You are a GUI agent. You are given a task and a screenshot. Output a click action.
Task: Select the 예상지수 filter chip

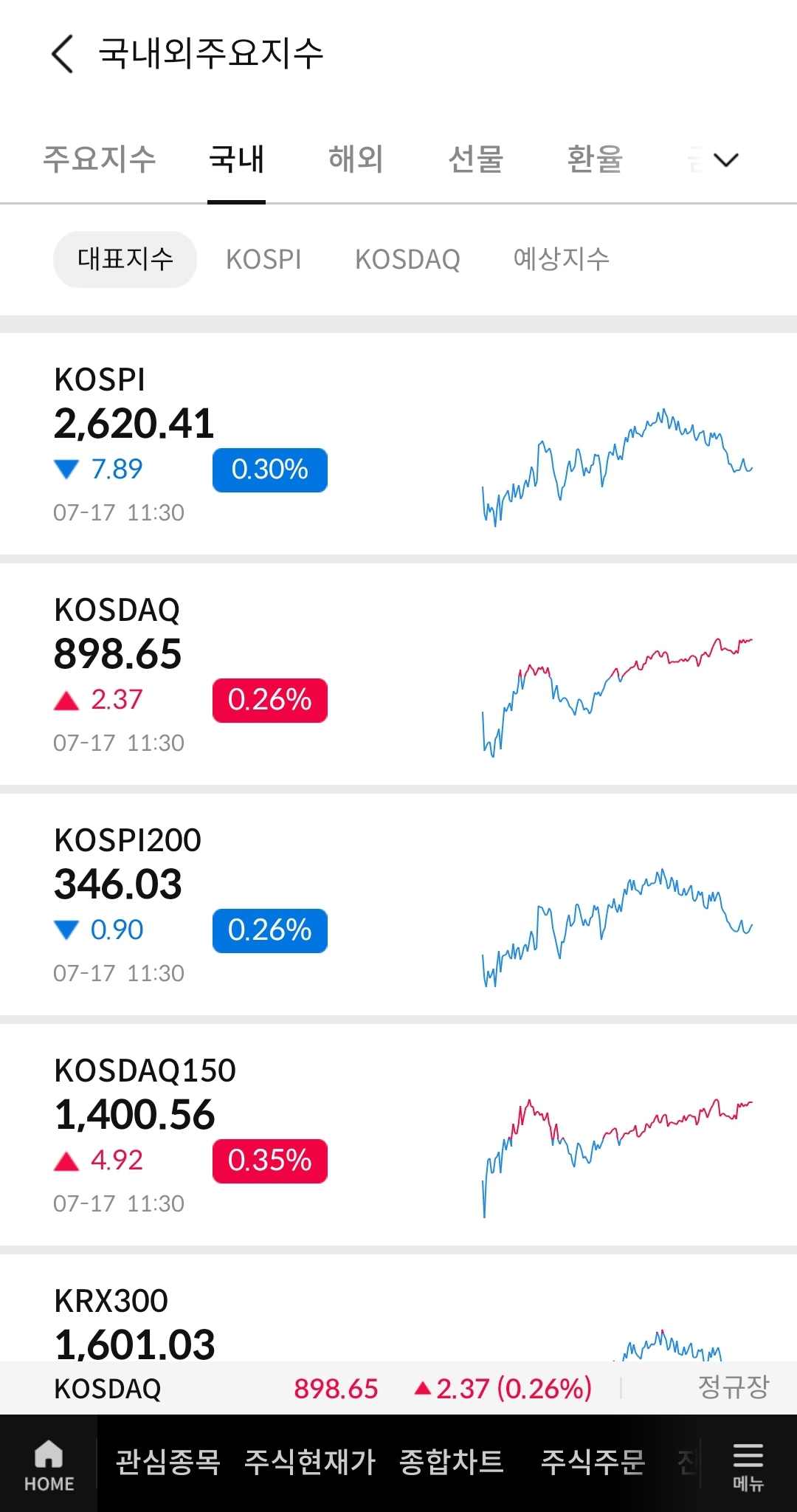(562, 259)
